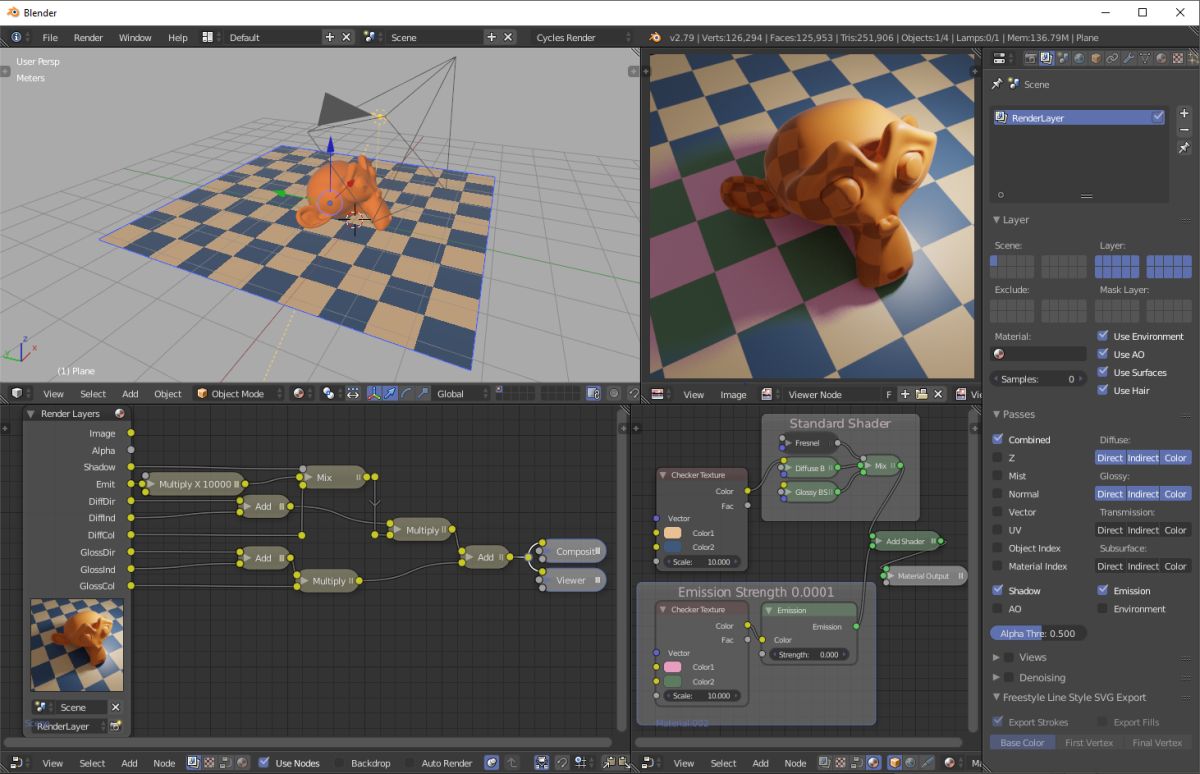Uncheck the Use AO checkbox
1200x774 pixels.
[x=1103, y=354]
